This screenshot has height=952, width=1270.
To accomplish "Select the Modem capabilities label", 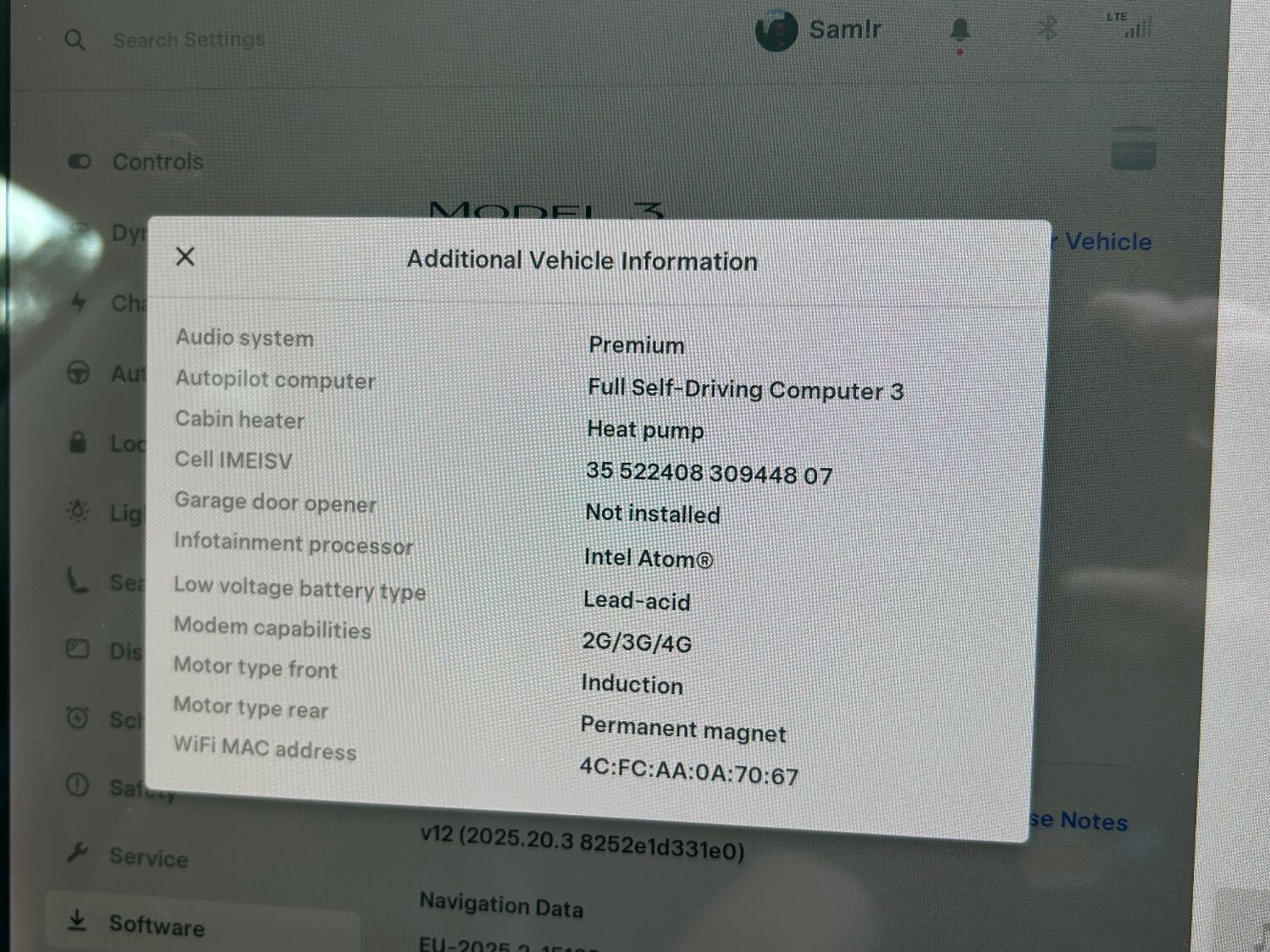I will coord(273,627).
